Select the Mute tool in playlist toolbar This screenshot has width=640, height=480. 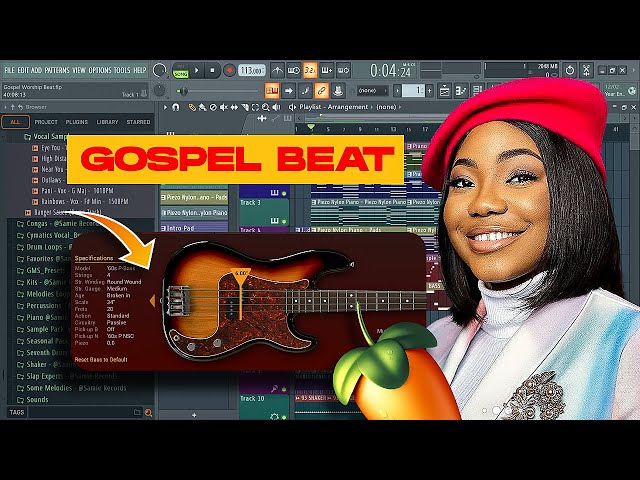coord(224,107)
